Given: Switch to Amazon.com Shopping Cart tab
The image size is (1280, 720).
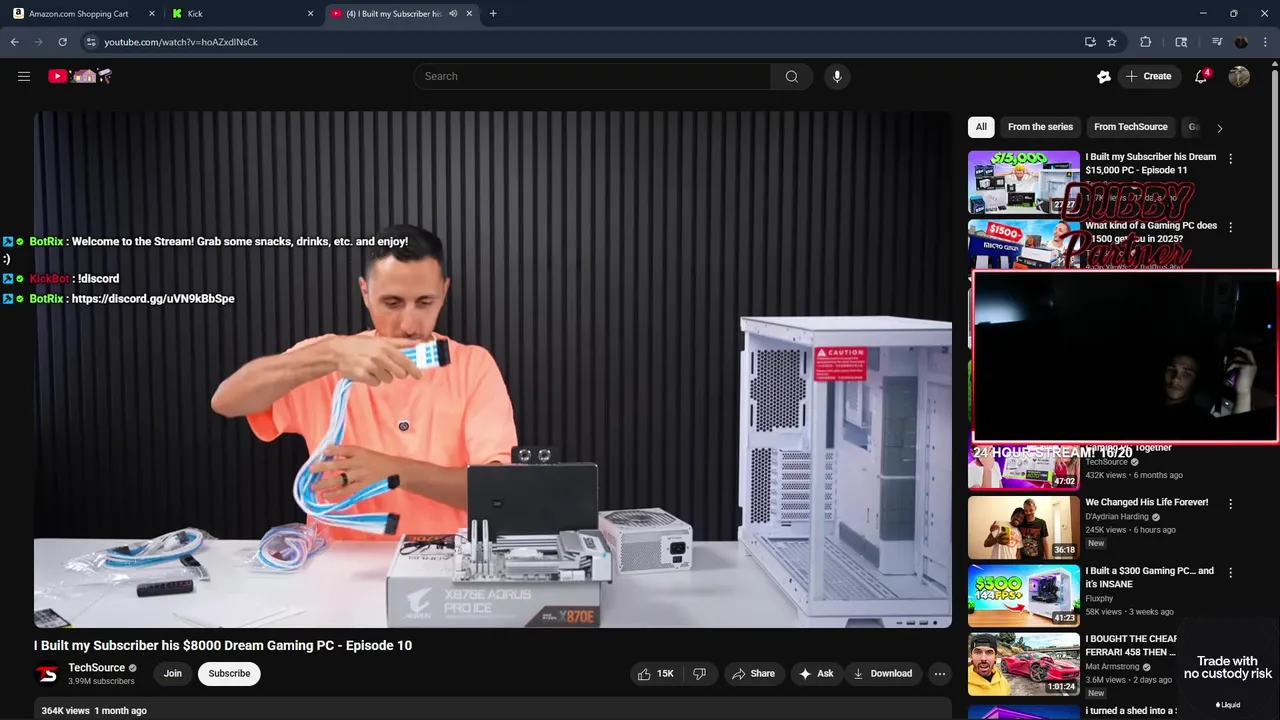Looking at the screenshot, I should coord(78,14).
